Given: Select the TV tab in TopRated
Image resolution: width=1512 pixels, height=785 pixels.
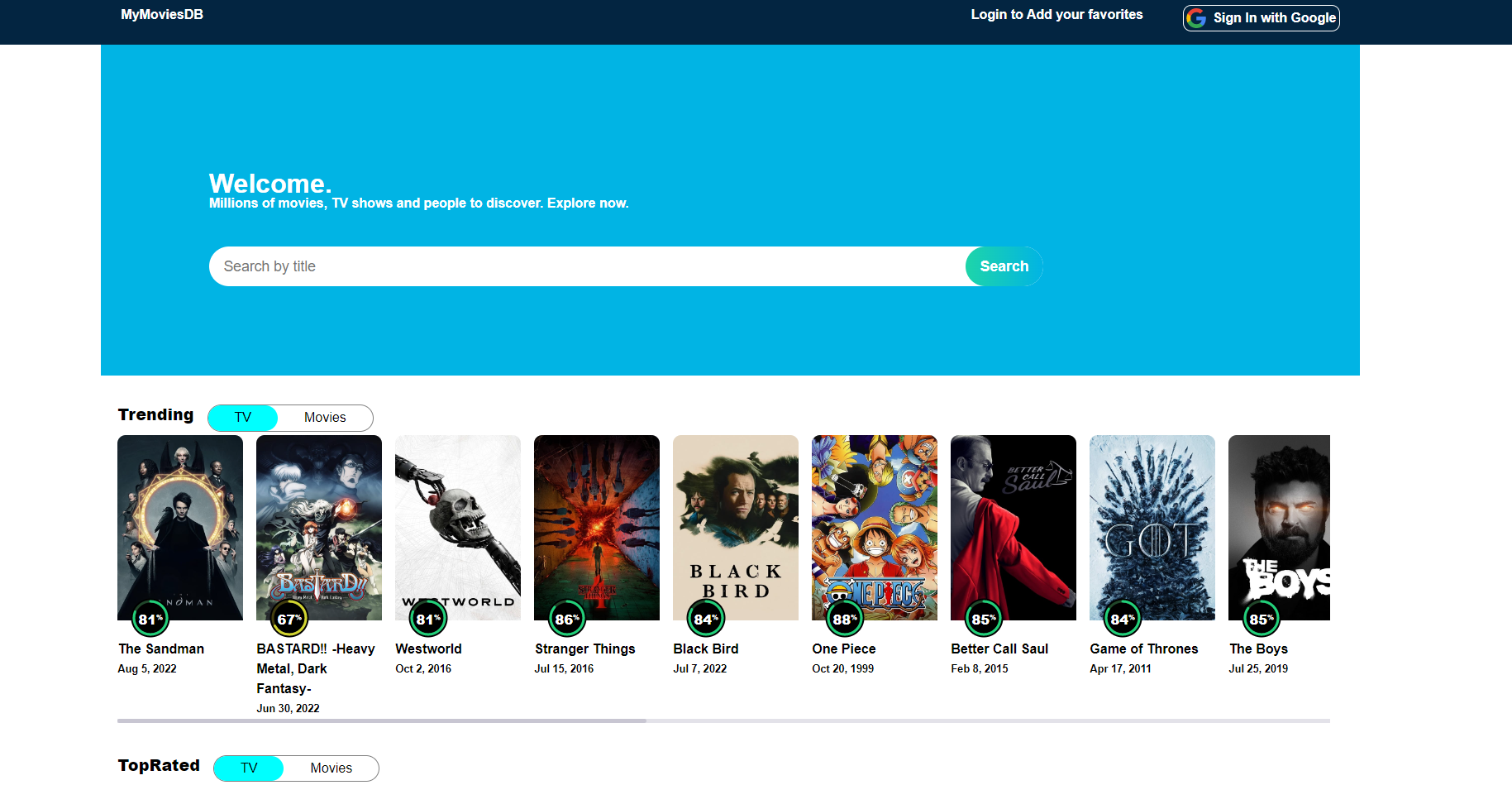Looking at the screenshot, I should 249,768.
